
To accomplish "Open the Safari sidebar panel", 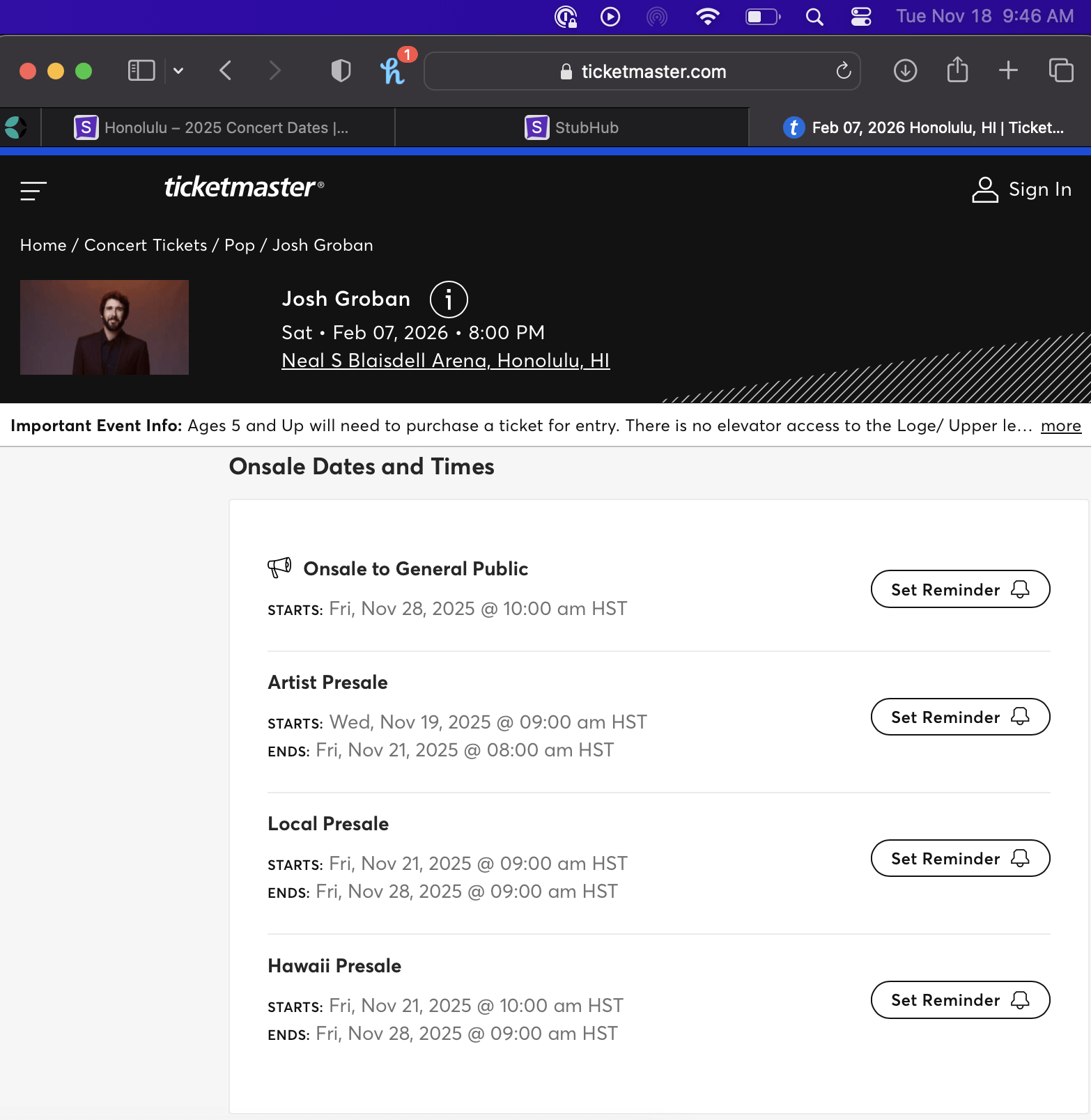I will tap(141, 70).
